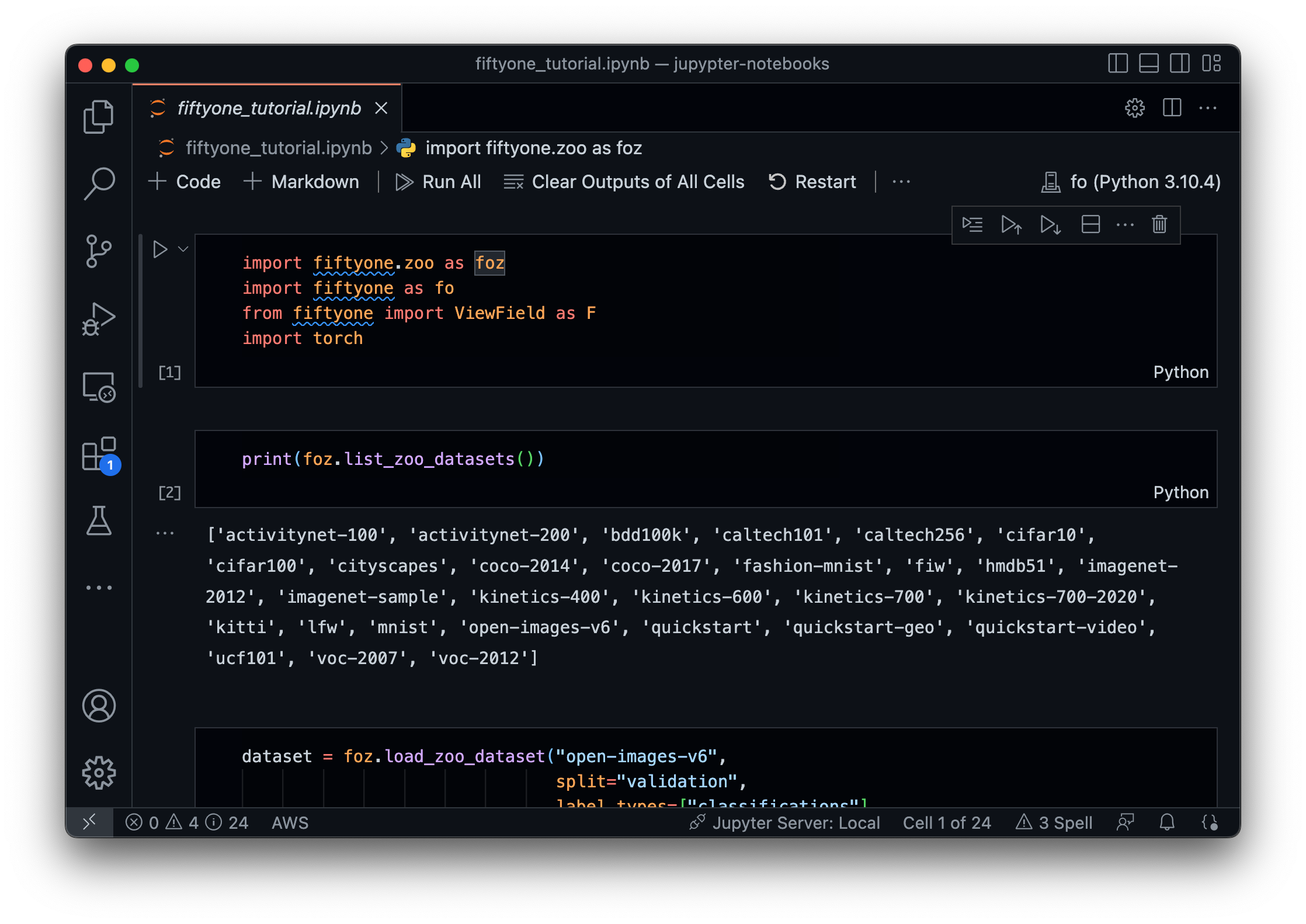This screenshot has width=1306, height=924.
Task: Show errors count in status bar
Action: click(x=142, y=822)
